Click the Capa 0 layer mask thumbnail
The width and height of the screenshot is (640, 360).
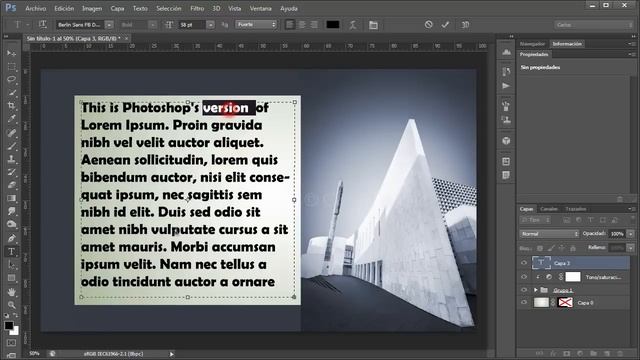pos(565,302)
